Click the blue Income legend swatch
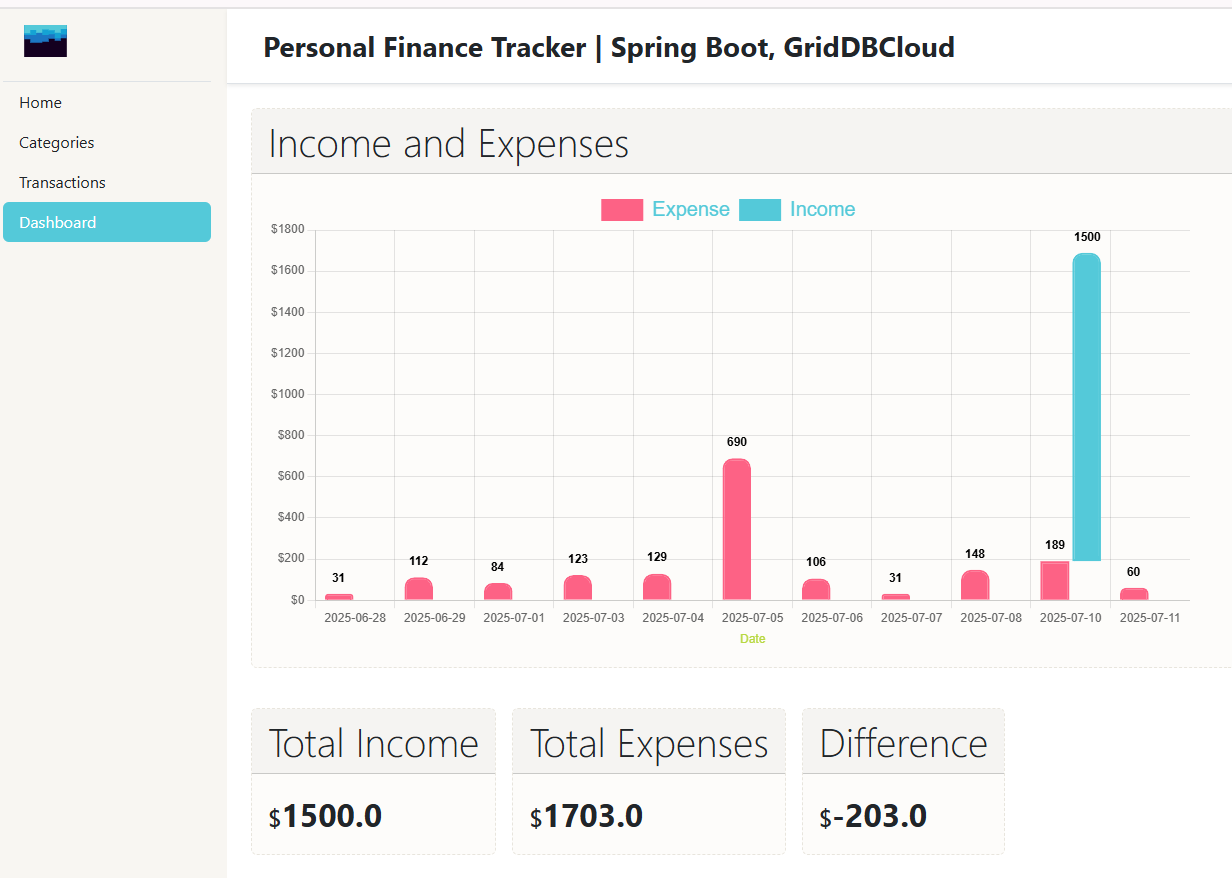This screenshot has width=1232, height=878. pos(759,209)
